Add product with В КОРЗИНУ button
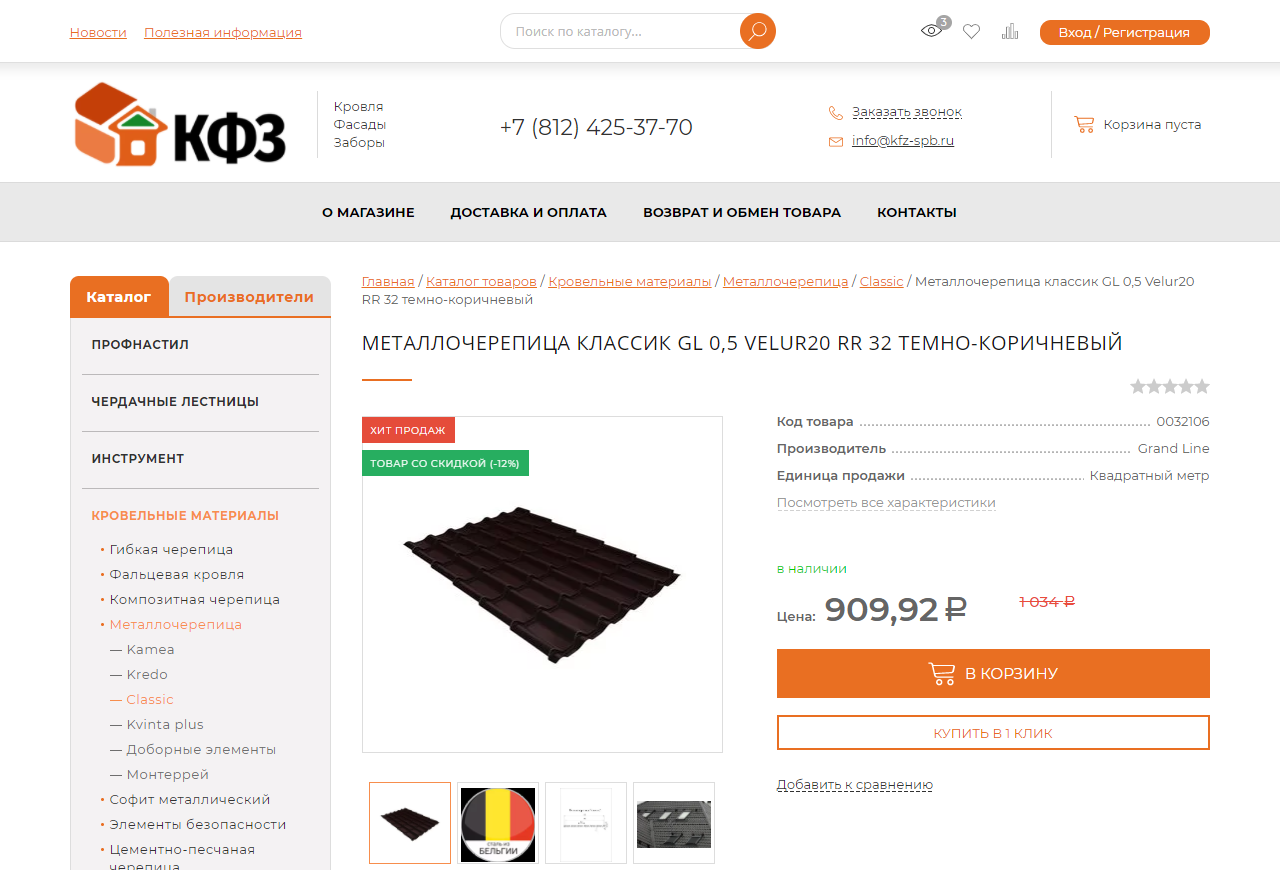This screenshot has width=1280, height=870. (993, 673)
